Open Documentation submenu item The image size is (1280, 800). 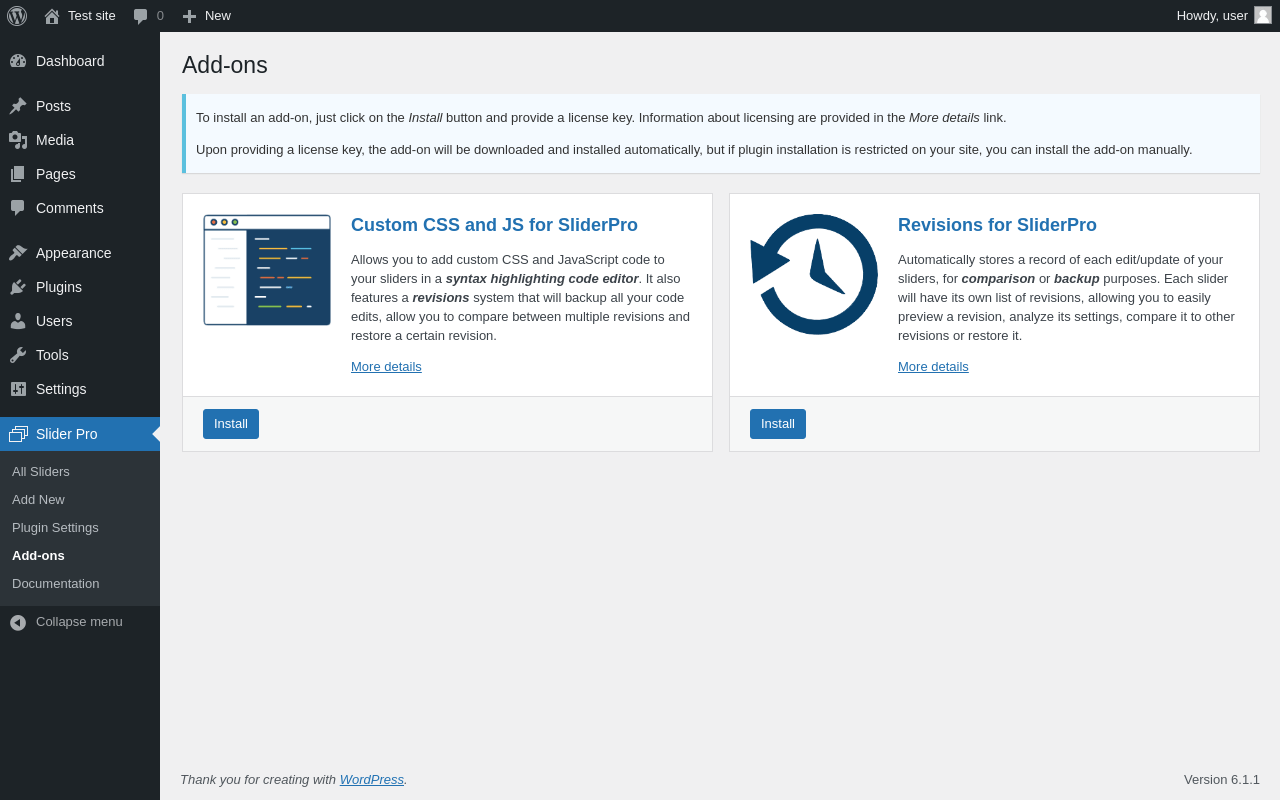point(80,584)
